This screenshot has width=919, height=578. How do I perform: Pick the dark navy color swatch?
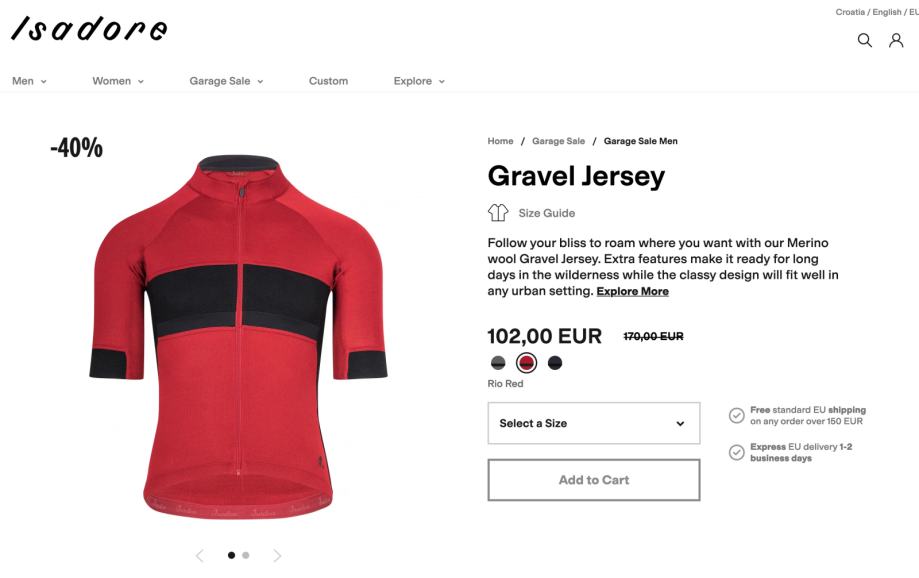pyautogui.click(x=554, y=363)
